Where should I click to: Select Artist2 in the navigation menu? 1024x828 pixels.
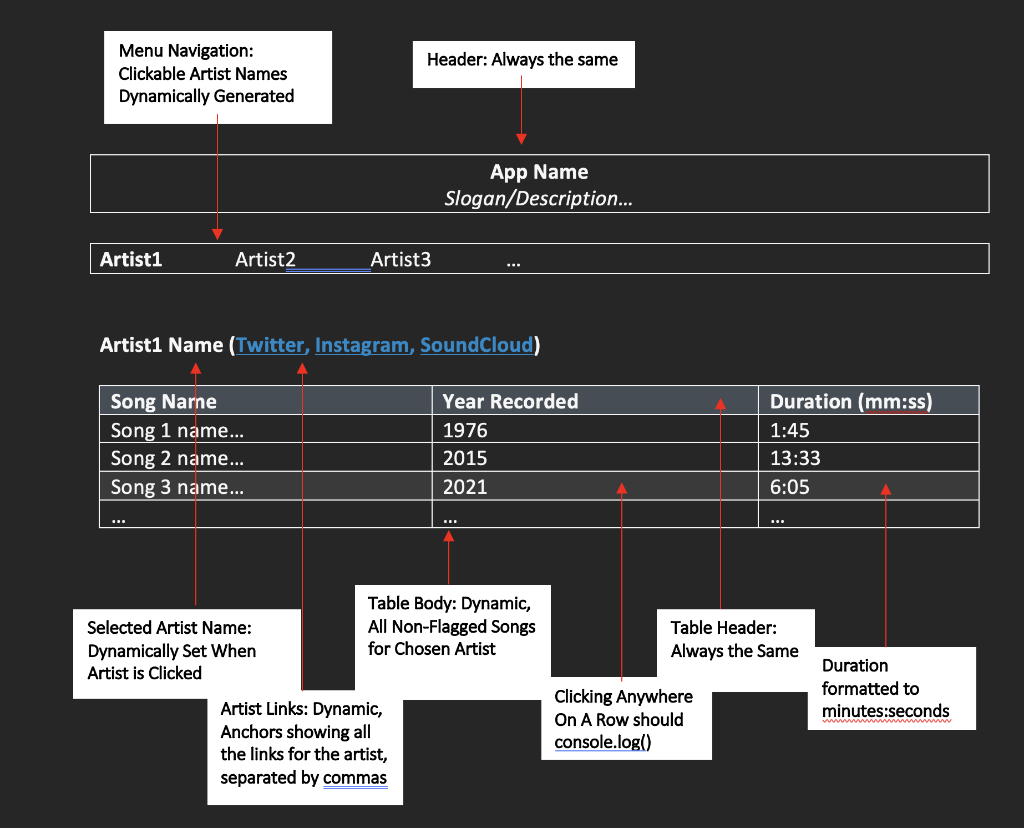263,259
